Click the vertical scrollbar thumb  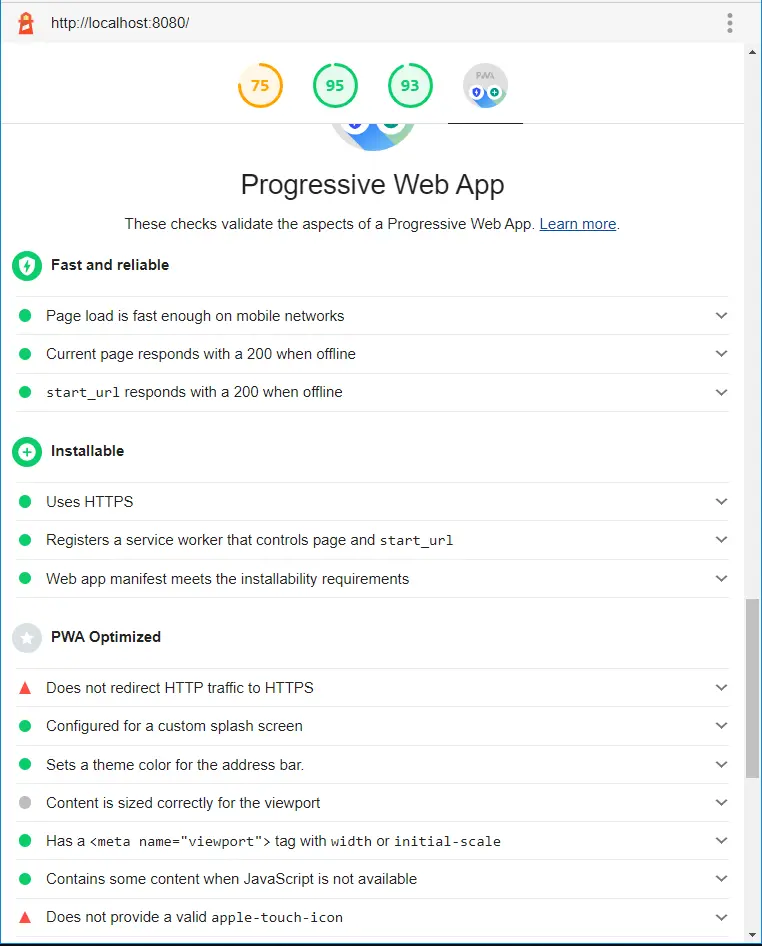point(753,688)
